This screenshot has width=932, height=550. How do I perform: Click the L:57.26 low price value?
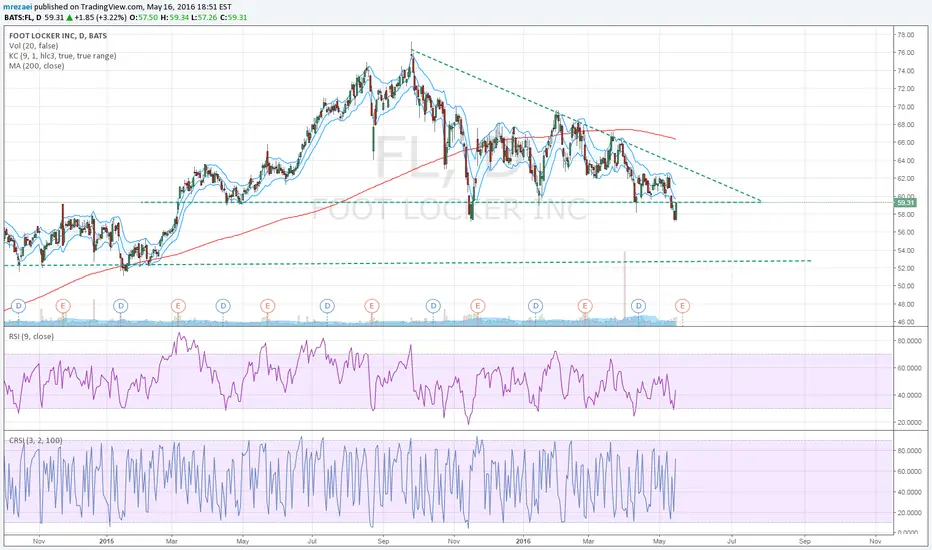205,17
